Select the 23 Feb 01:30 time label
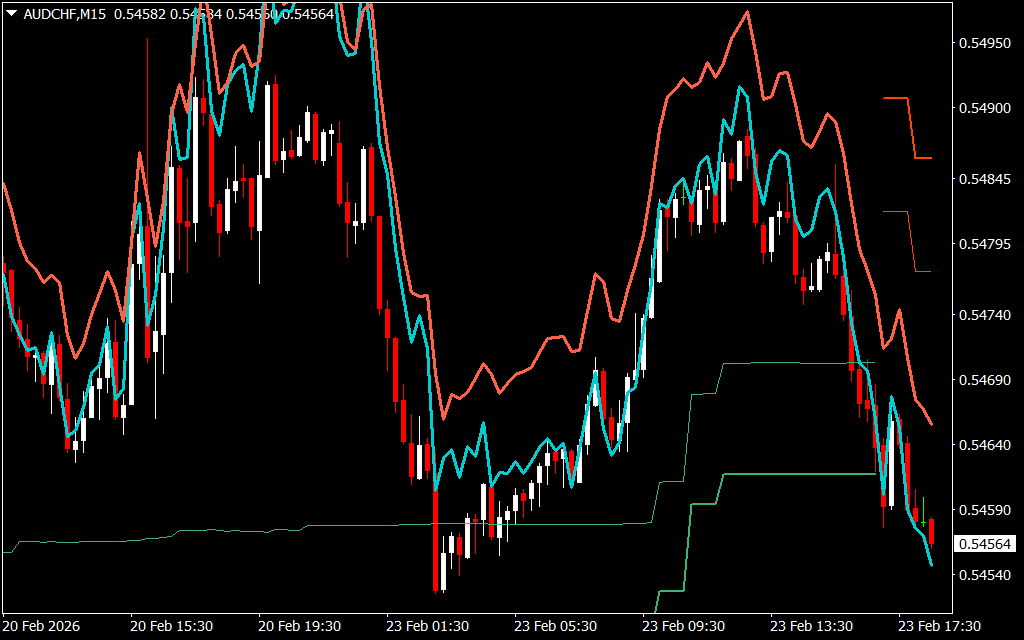 point(427,626)
